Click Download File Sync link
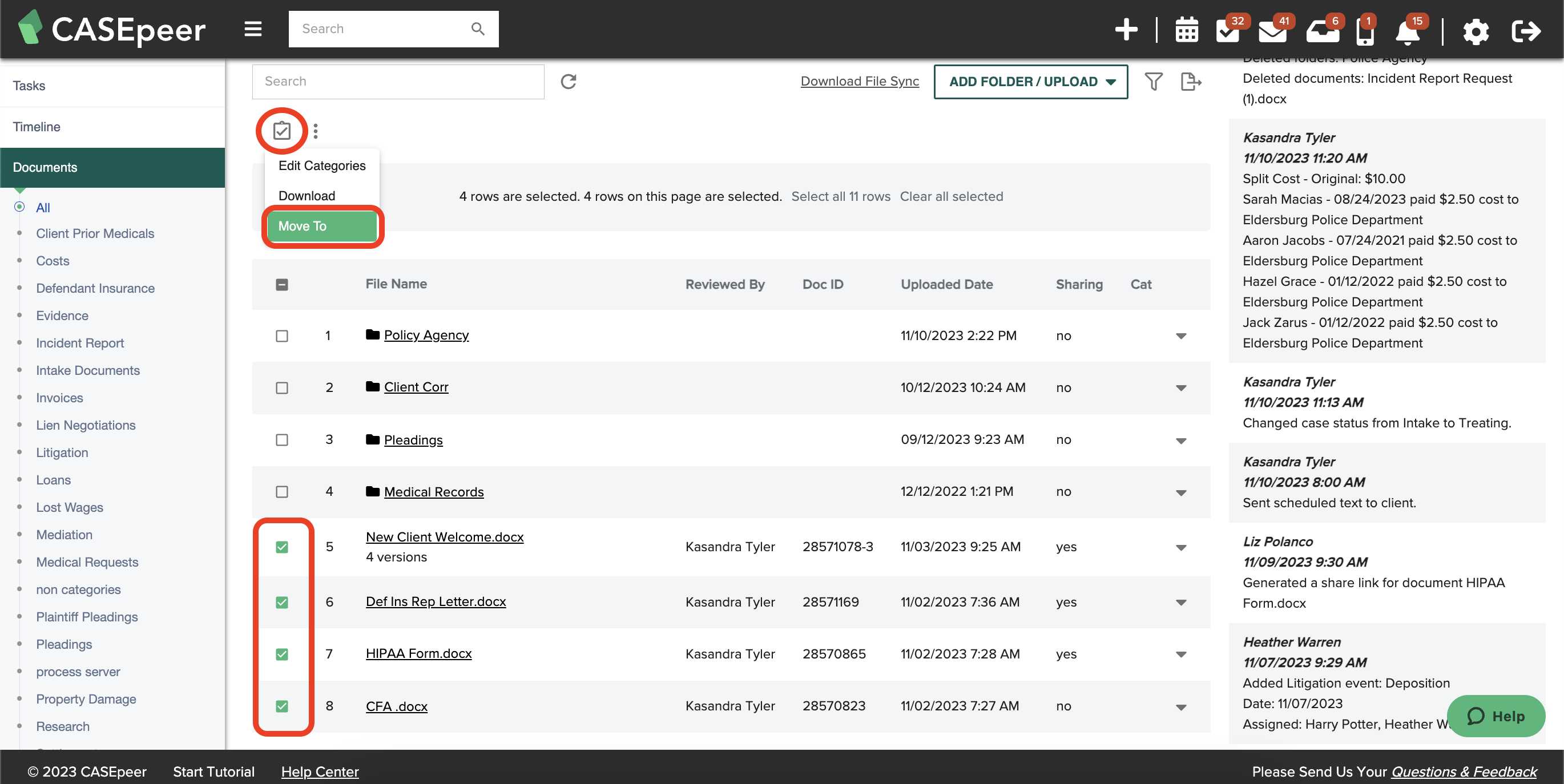 [859, 80]
